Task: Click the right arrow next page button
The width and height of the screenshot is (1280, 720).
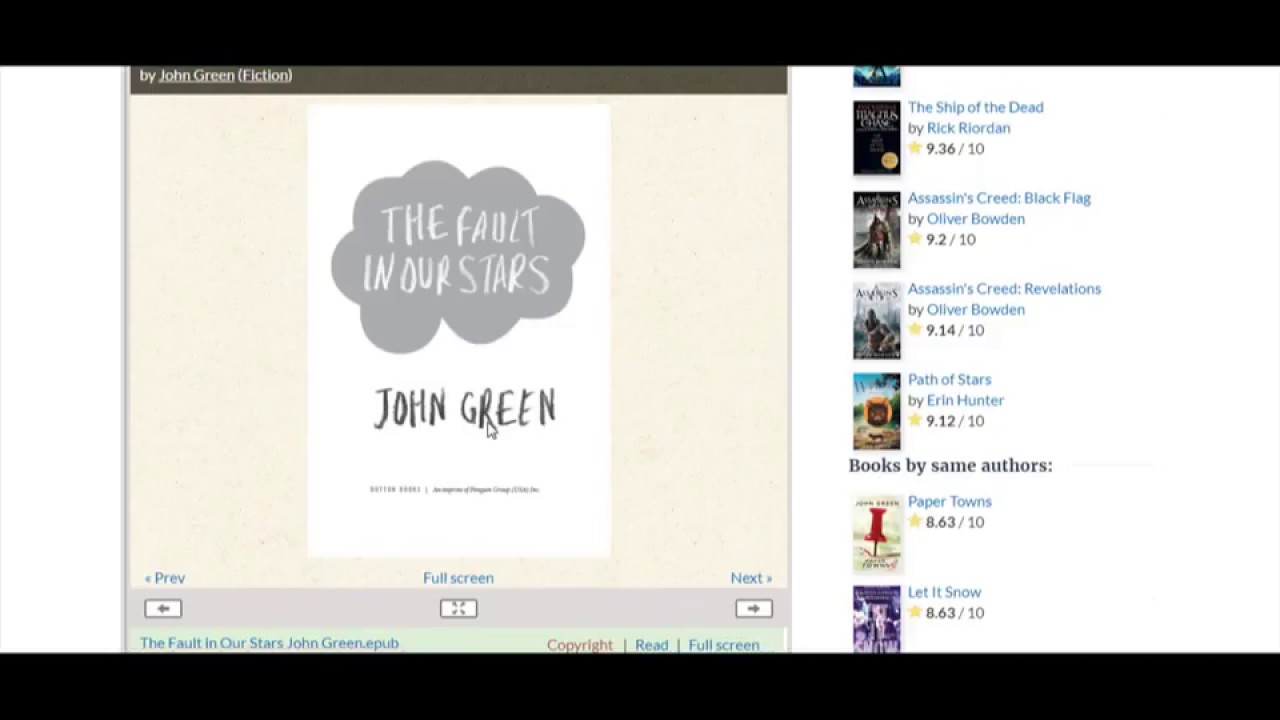Action: click(753, 608)
